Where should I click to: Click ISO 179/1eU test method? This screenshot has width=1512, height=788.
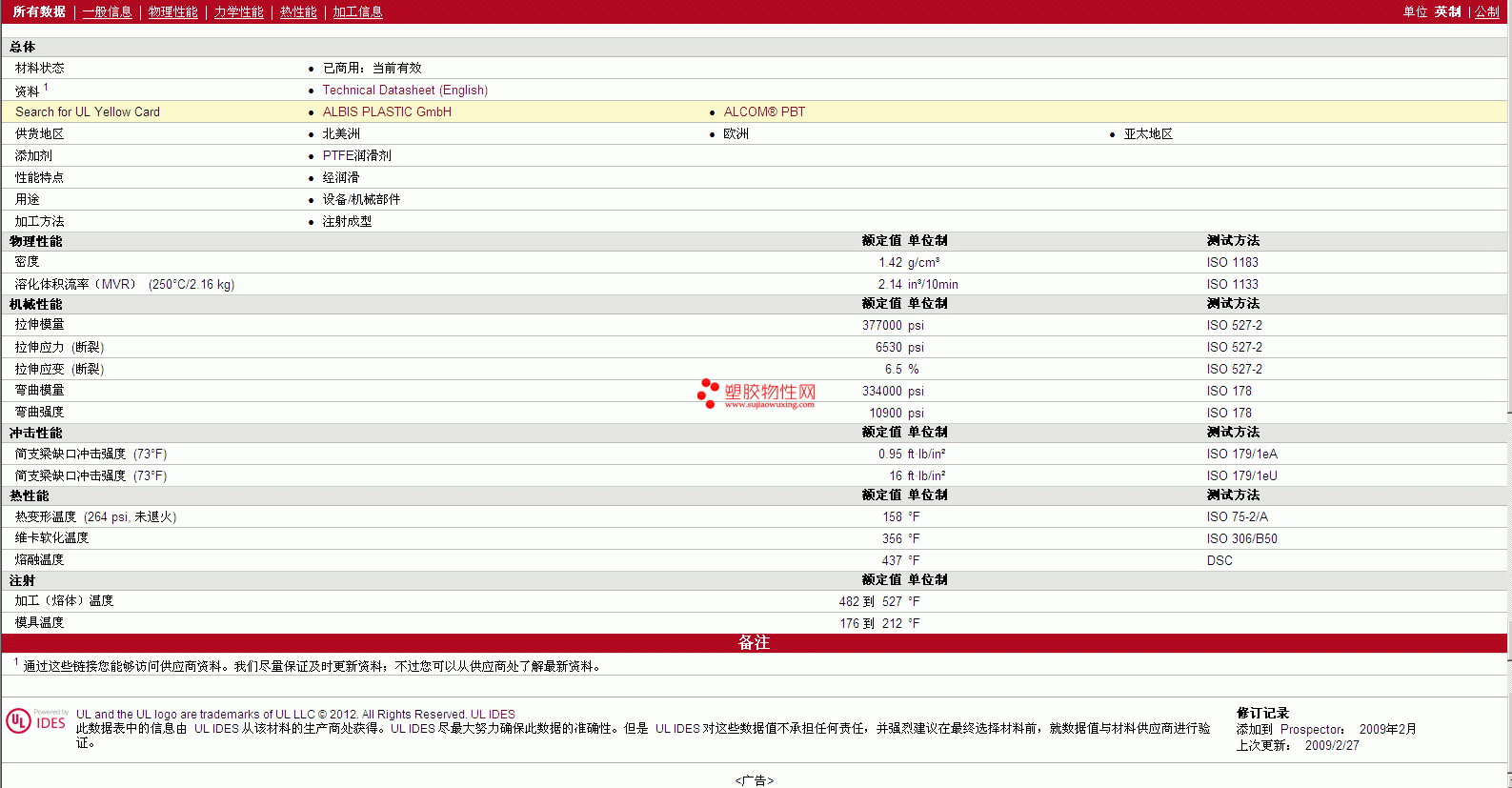(1241, 475)
